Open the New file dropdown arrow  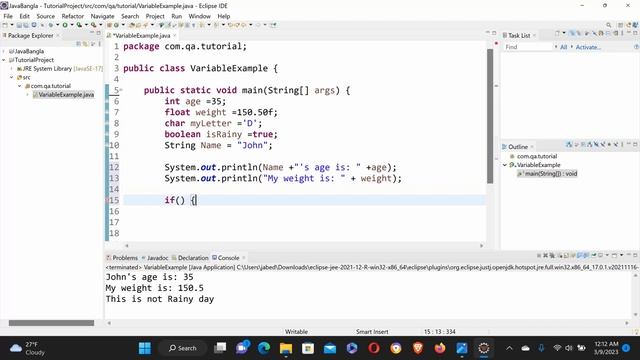pyautogui.click(x=11, y=25)
